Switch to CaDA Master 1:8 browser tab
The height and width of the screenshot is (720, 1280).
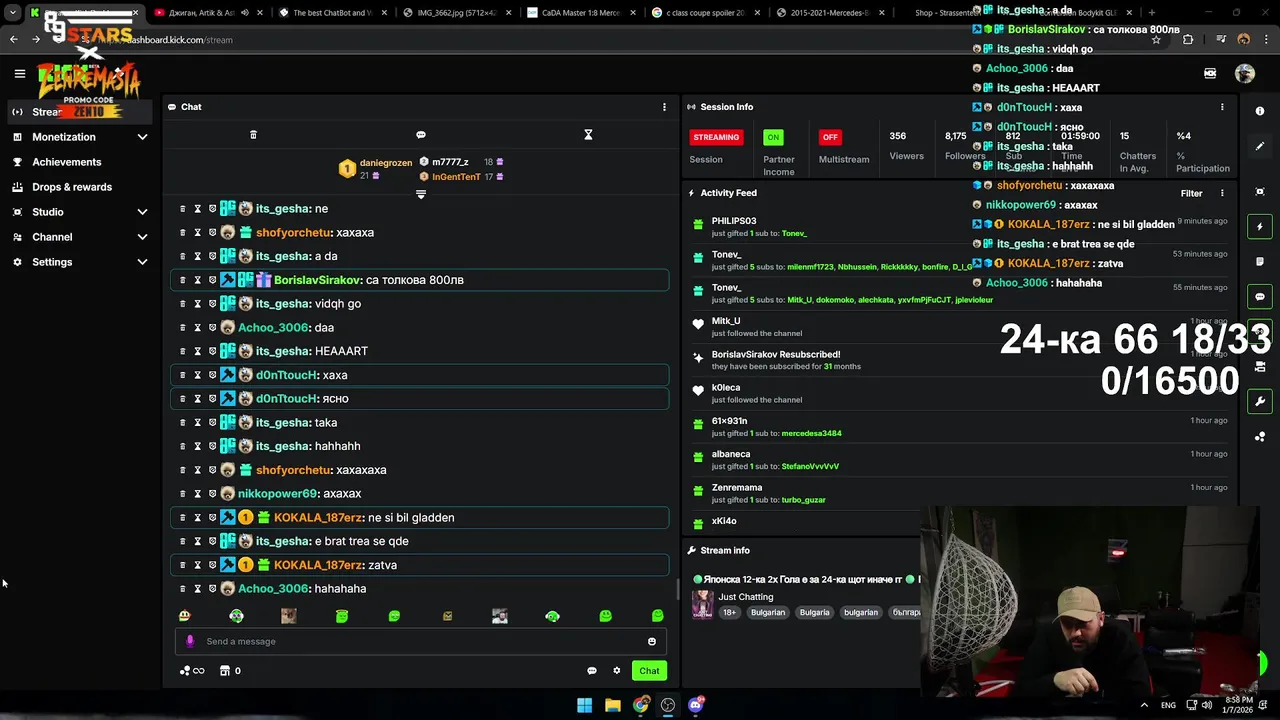point(582,13)
